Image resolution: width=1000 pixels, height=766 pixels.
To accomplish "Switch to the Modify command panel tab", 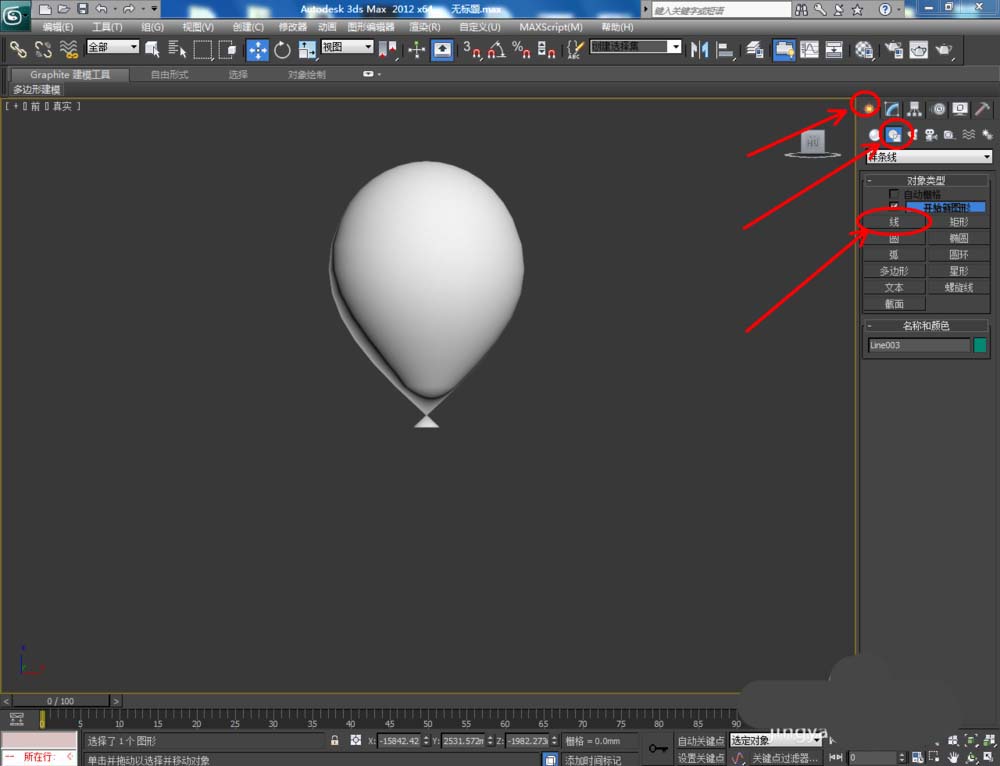I will 891,109.
